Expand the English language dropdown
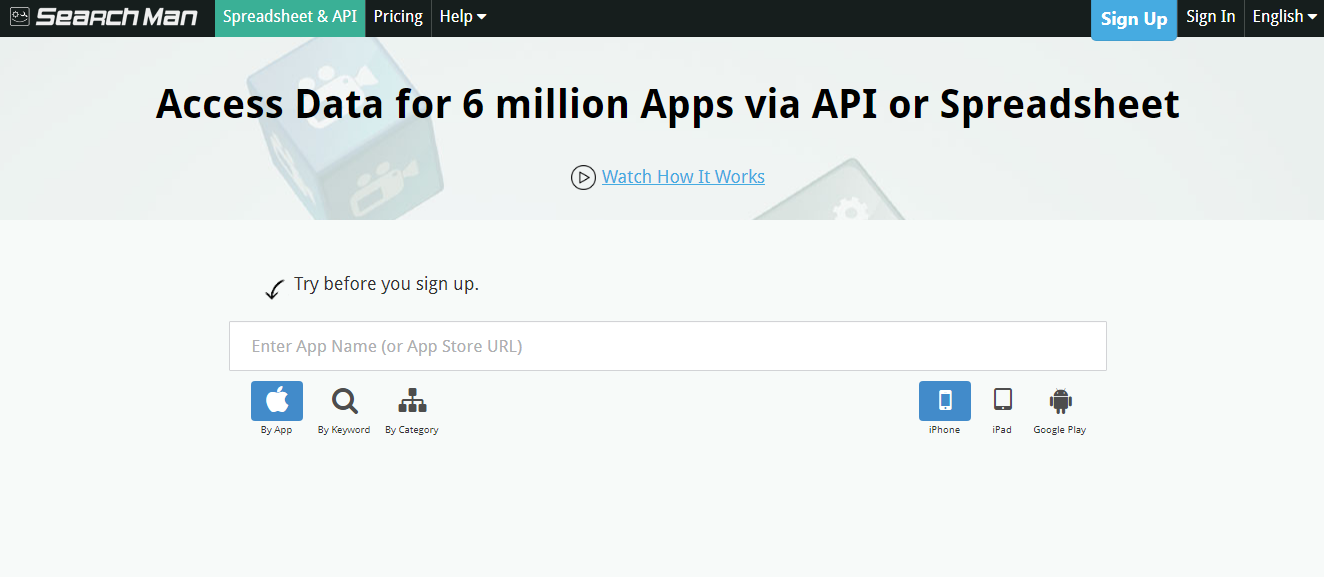 click(1284, 17)
